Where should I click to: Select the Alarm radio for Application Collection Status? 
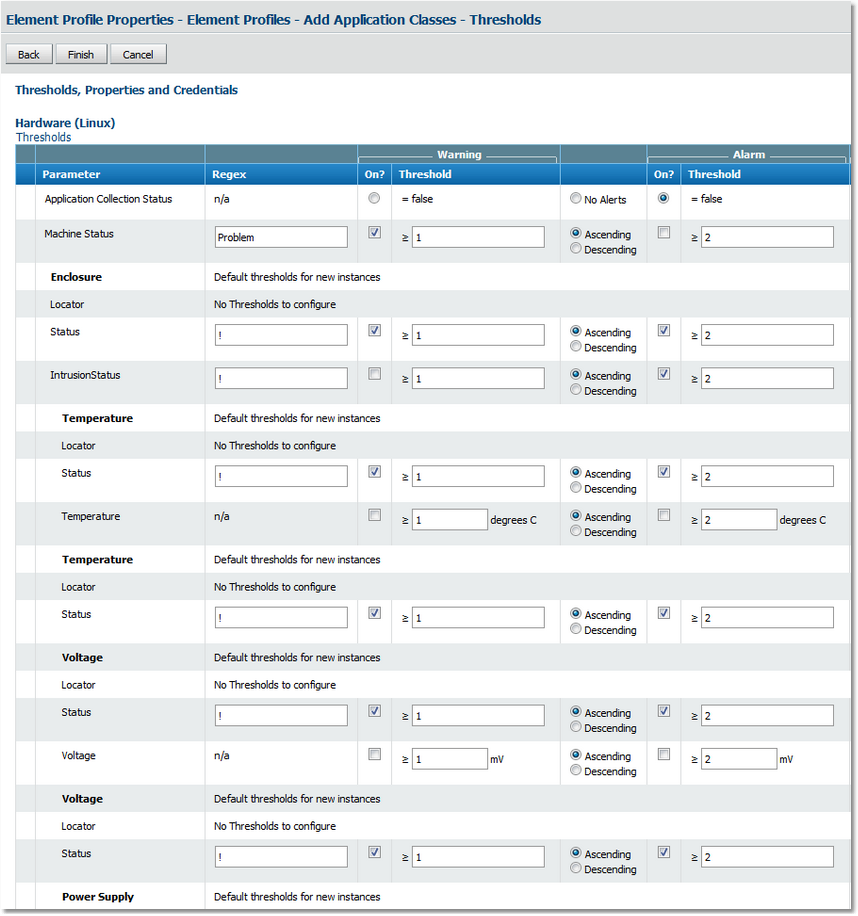[663, 197]
